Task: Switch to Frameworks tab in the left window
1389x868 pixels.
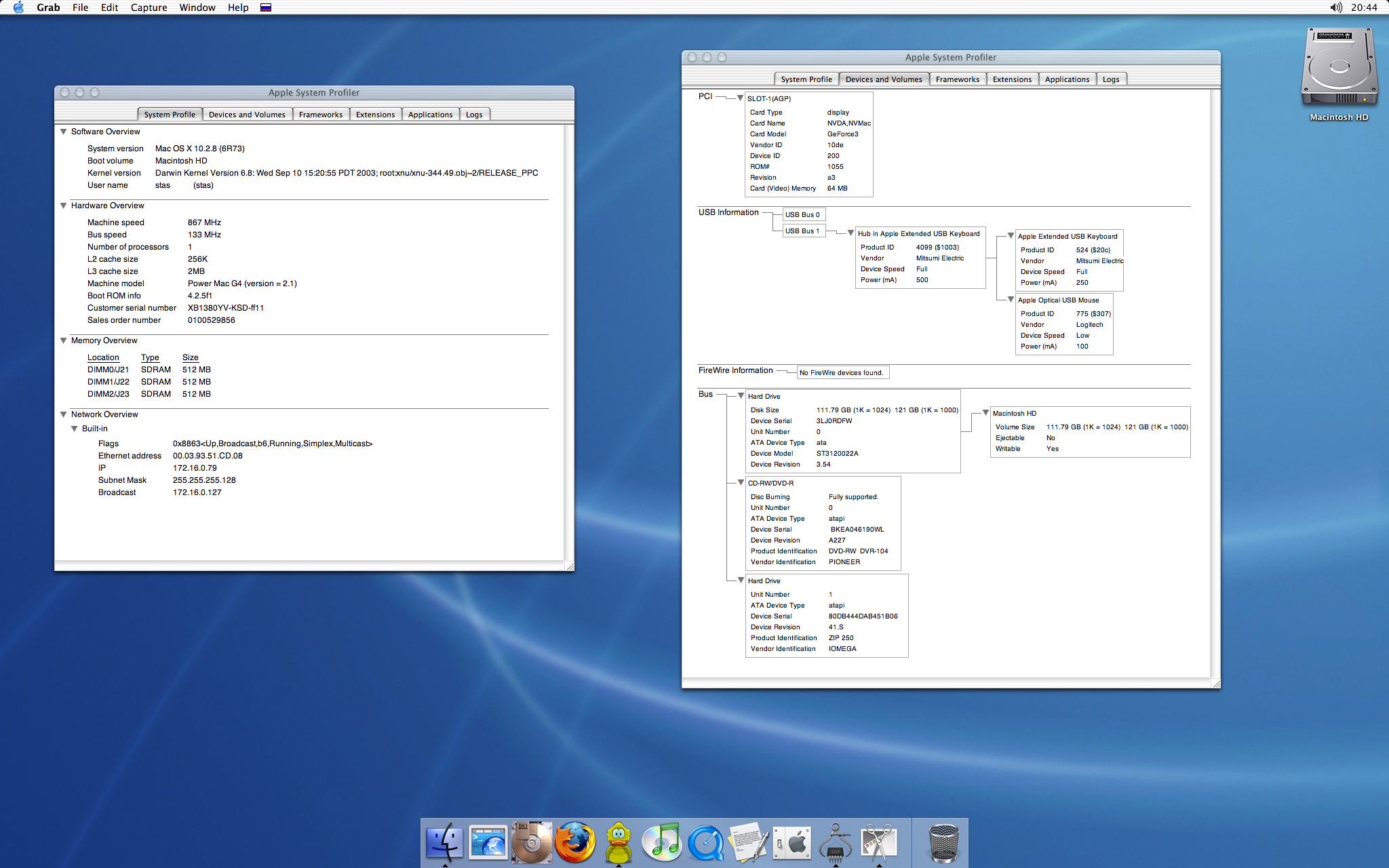Action: point(321,115)
